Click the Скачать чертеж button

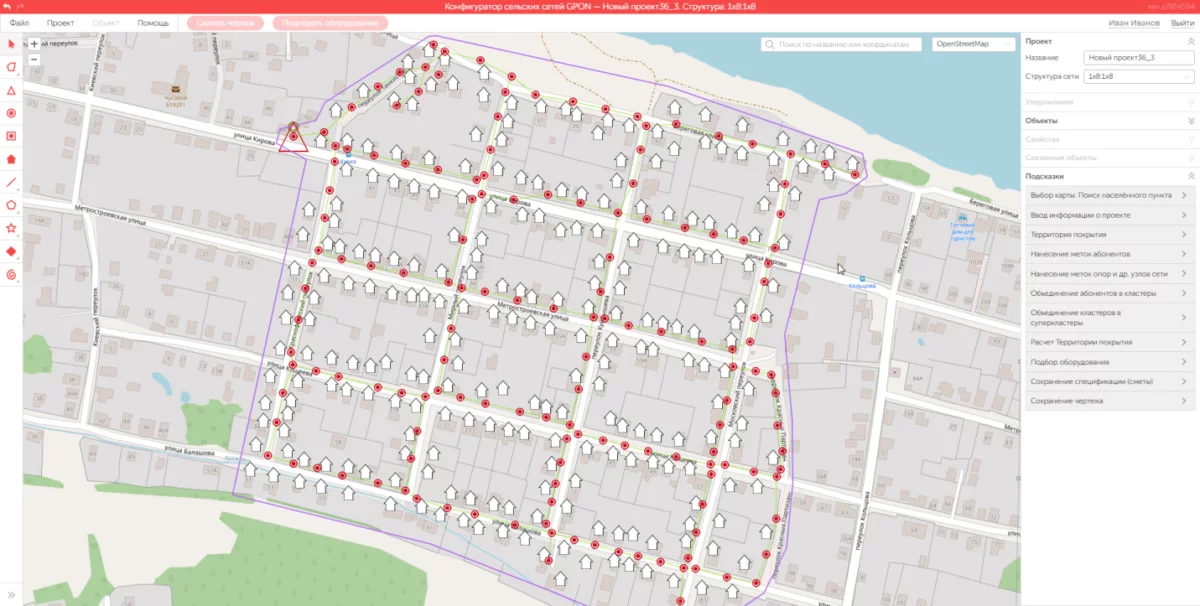226,22
